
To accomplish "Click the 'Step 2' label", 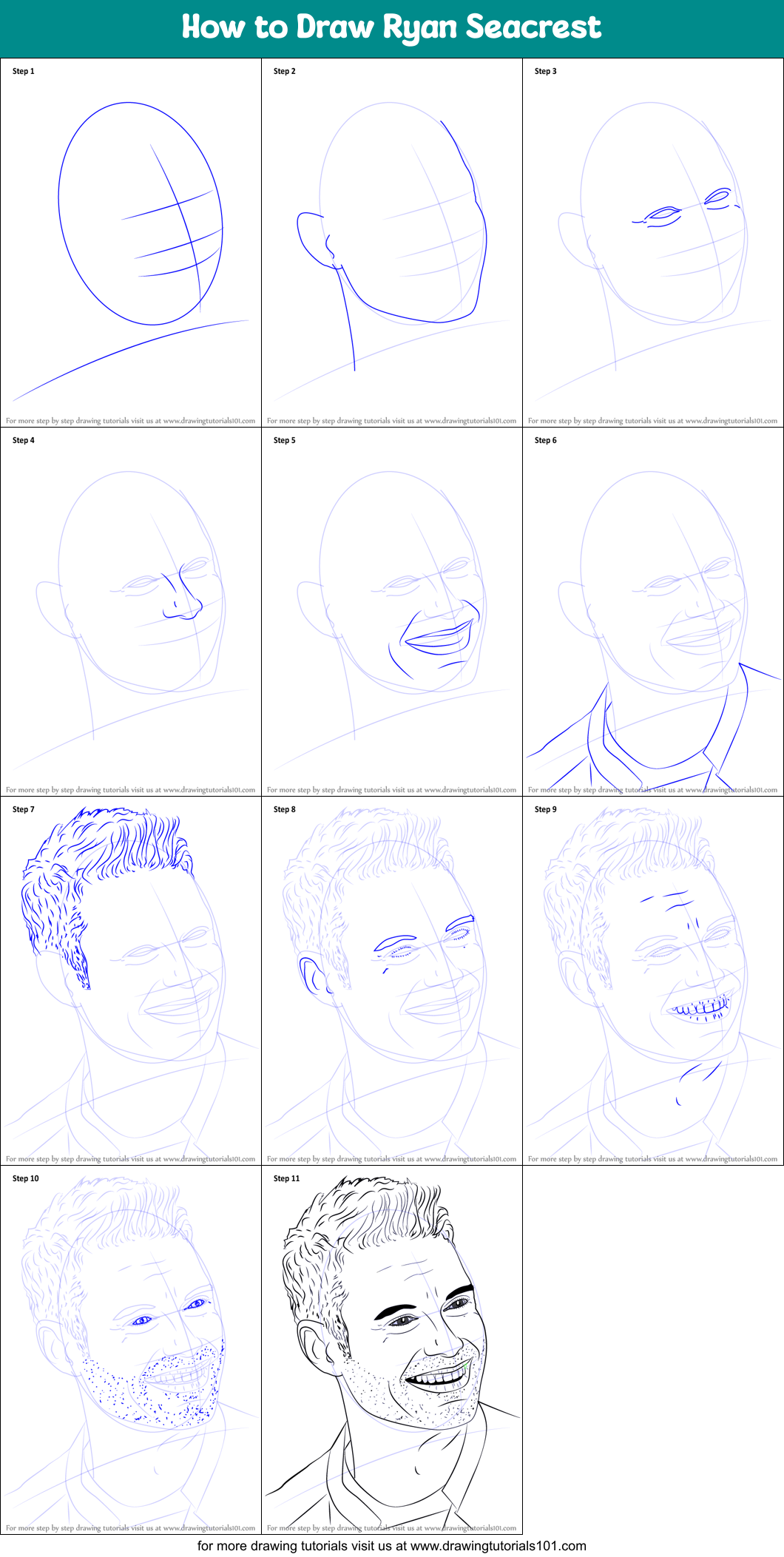I will click(285, 71).
